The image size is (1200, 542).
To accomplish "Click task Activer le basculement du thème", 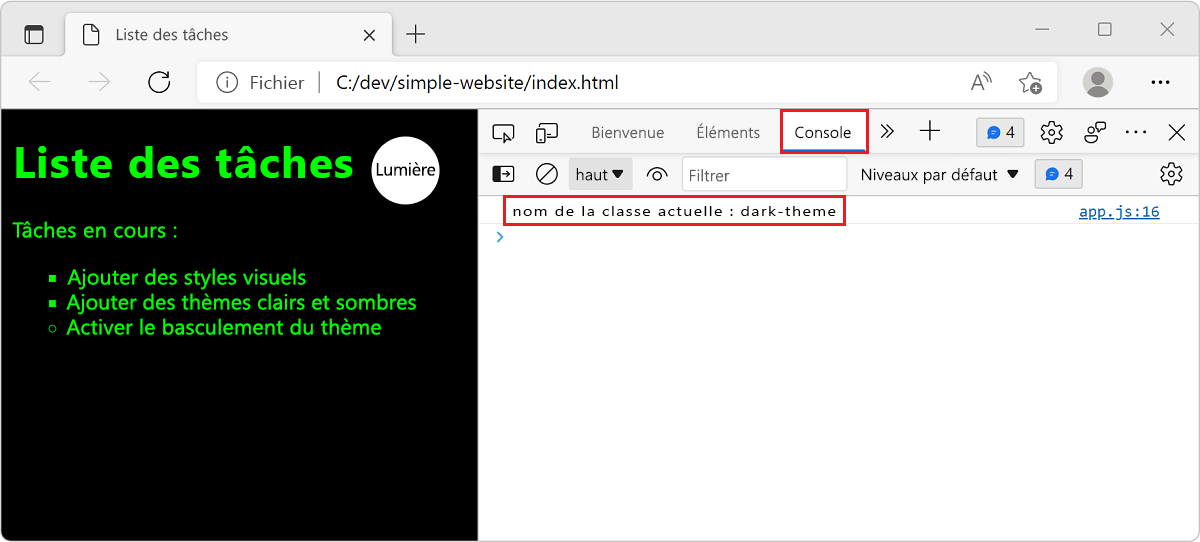I will (224, 327).
